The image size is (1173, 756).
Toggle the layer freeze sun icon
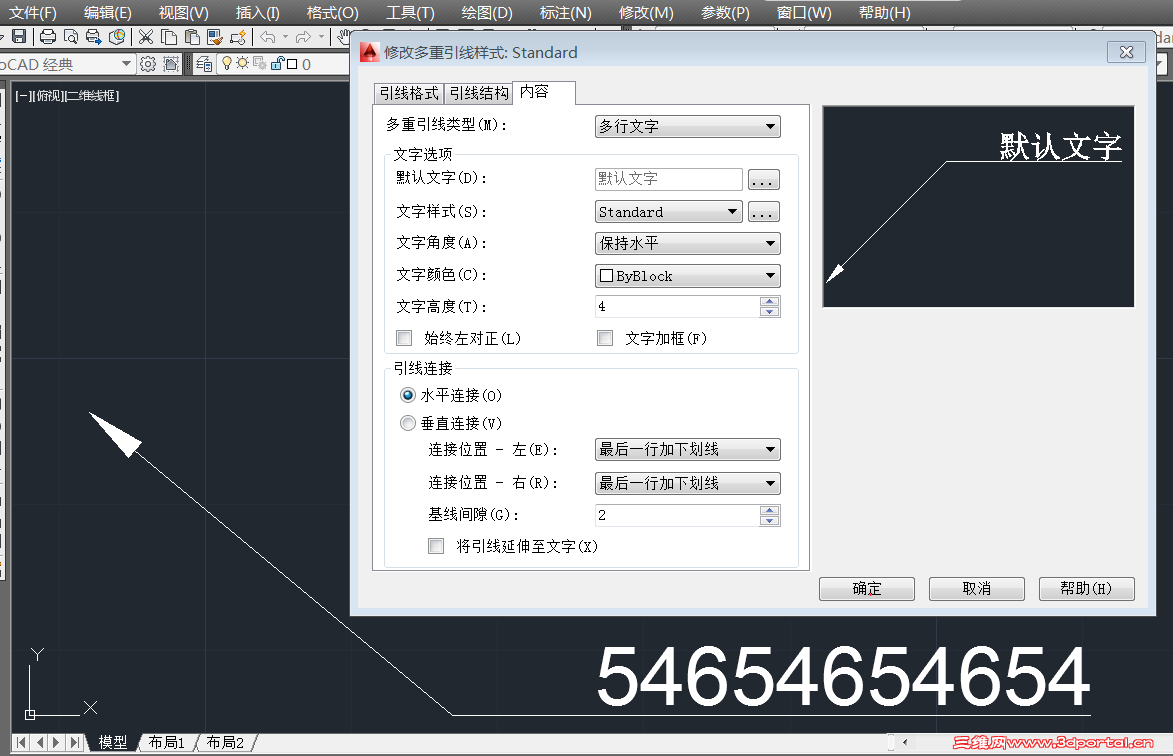(x=242, y=64)
